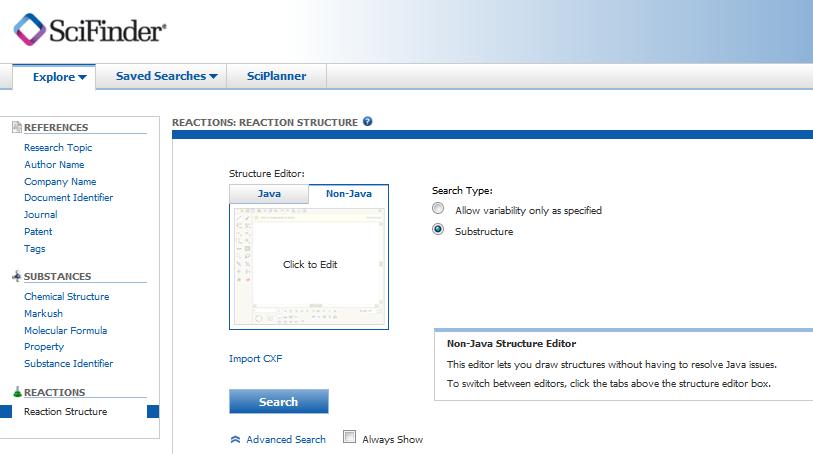The image size is (813, 454).
Task: Open Research Topic search
Action: click(58, 148)
